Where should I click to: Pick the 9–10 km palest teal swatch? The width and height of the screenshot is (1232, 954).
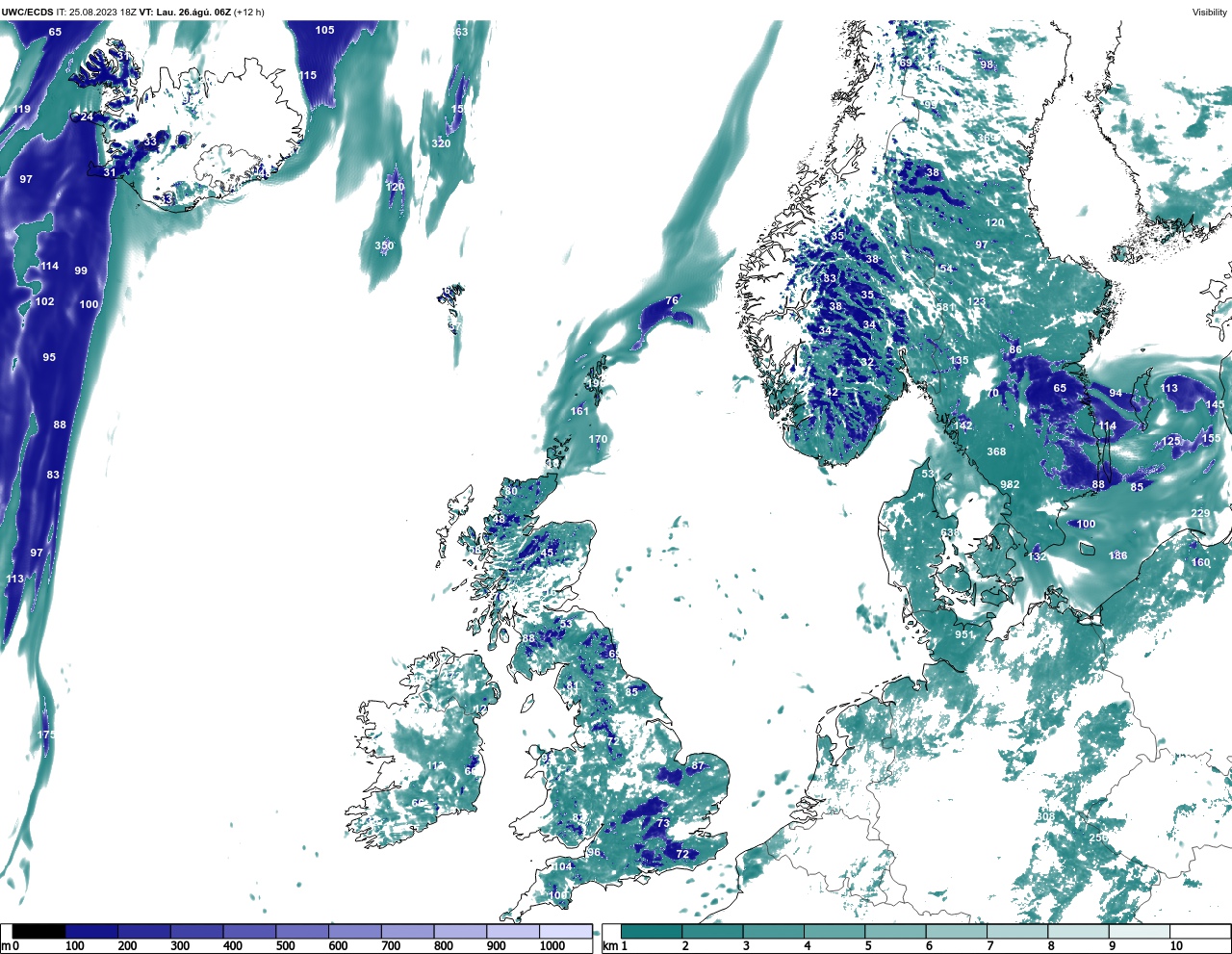(x=1140, y=931)
